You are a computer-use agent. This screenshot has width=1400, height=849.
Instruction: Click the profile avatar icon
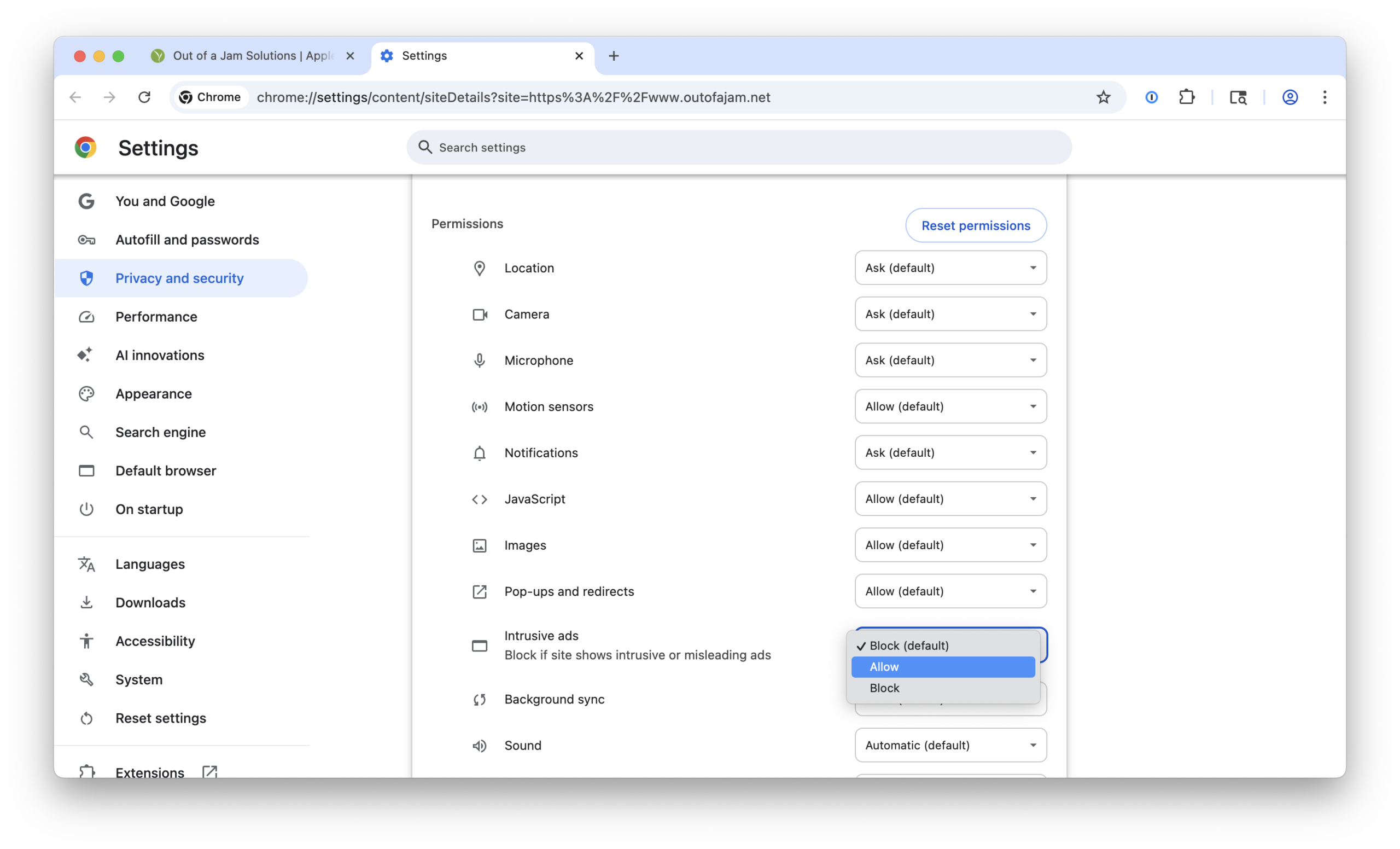[x=1290, y=97]
